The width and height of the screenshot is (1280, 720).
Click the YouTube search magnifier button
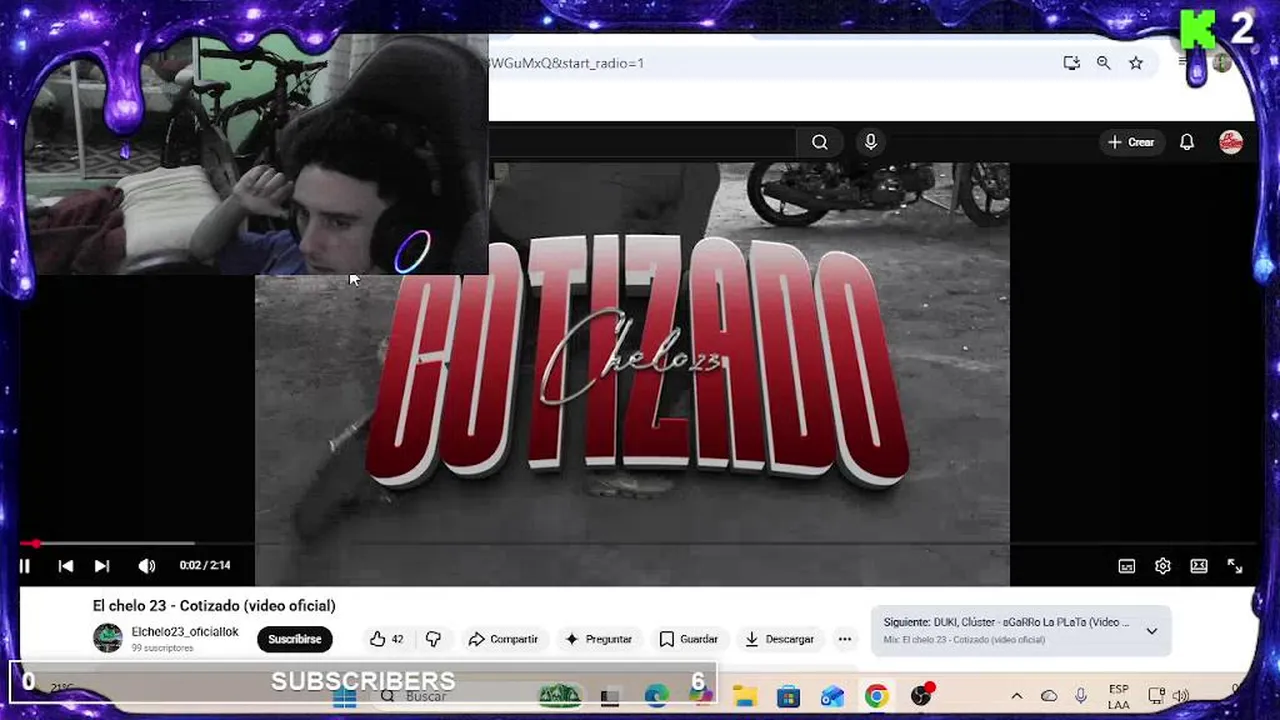pyautogui.click(x=820, y=142)
